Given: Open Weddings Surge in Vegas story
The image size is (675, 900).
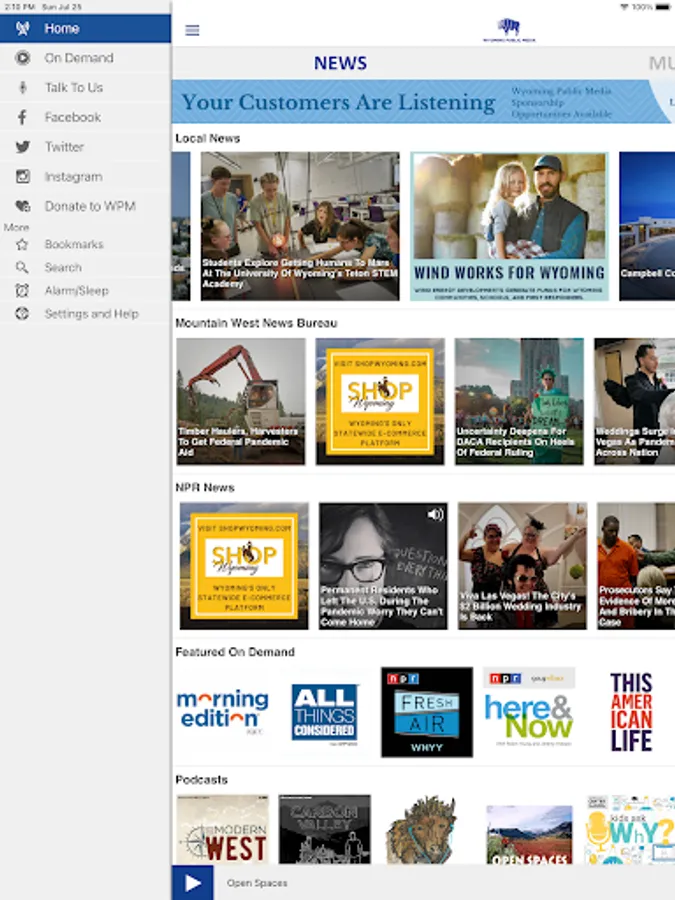Looking at the screenshot, I should 634,401.
